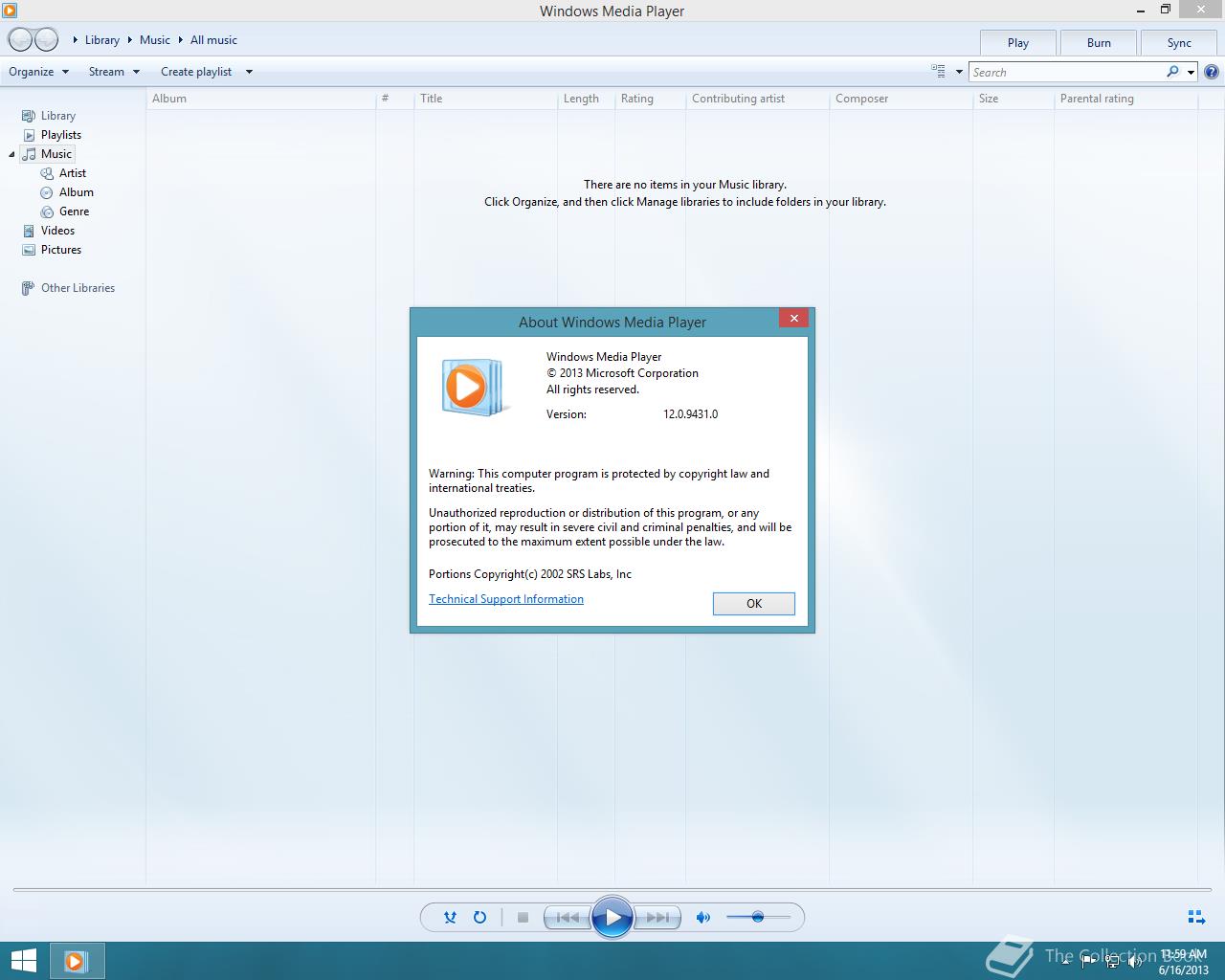
Task: Switch to the Burn tab
Action: [1099, 43]
